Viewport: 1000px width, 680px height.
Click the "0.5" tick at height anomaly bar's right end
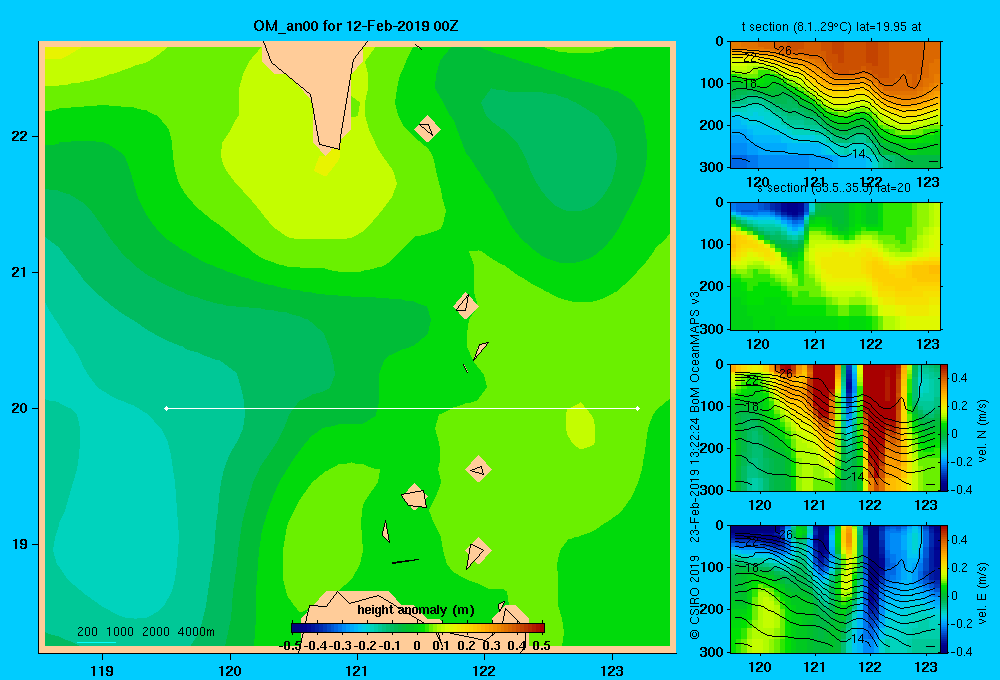tap(541, 646)
